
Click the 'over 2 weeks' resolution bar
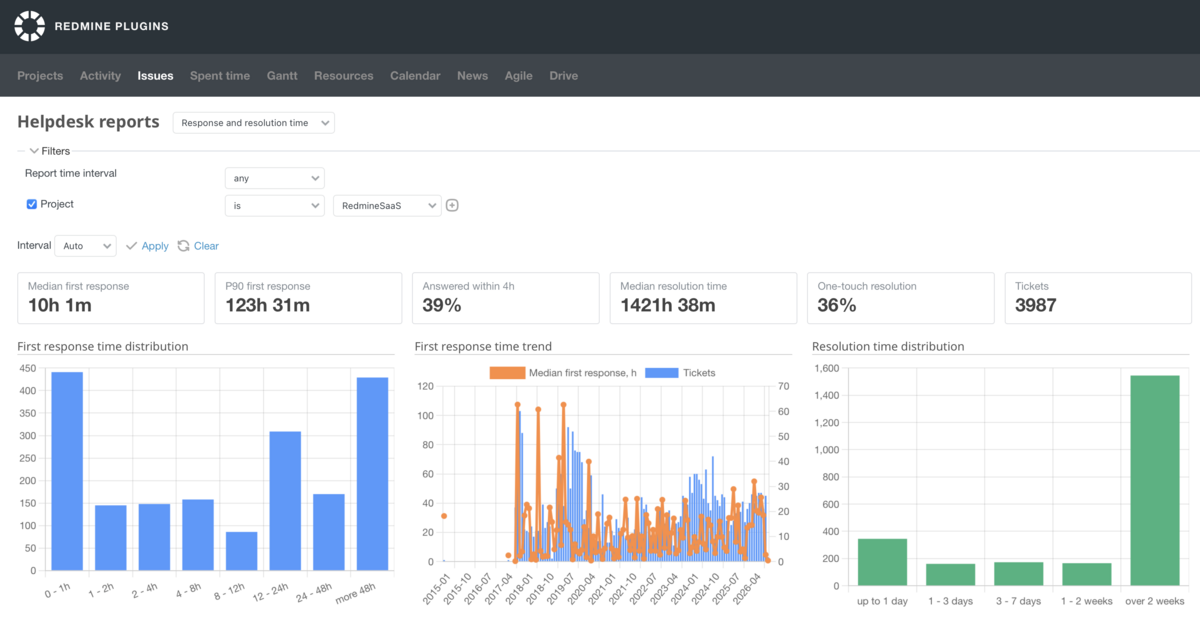1155,481
